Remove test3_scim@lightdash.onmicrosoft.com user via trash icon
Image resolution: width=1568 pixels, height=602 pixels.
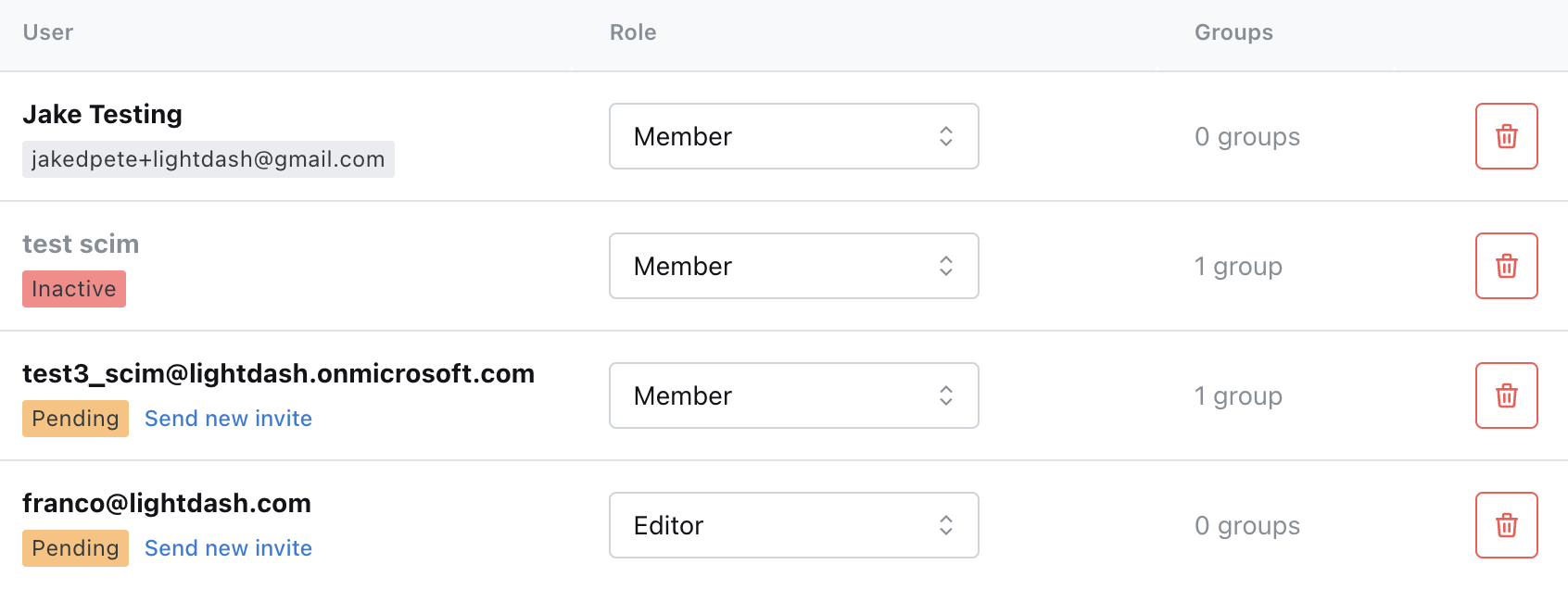[1506, 395]
